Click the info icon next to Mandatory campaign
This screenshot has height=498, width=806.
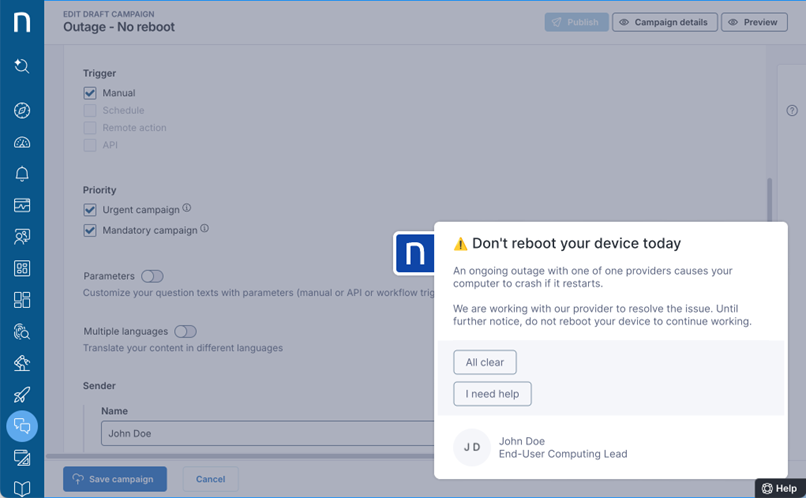click(205, 229)
